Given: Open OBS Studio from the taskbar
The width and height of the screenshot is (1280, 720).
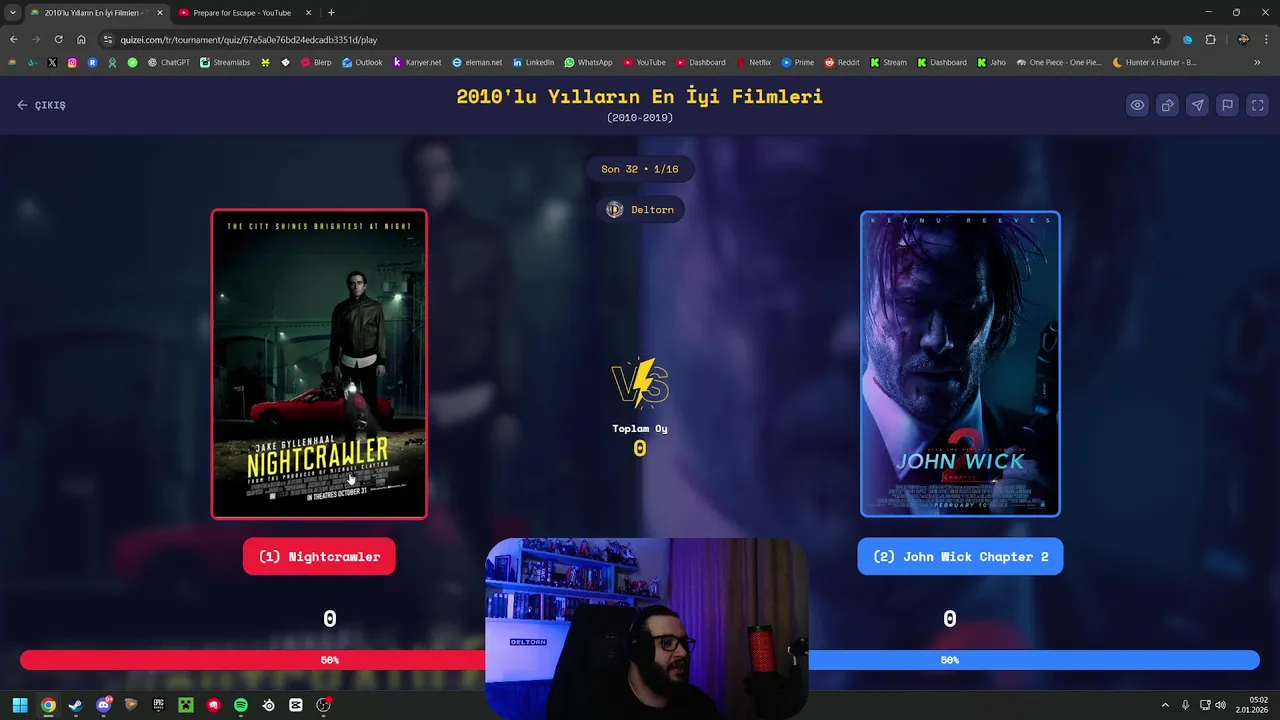Looking at the screenshot, I should [323, 705].
